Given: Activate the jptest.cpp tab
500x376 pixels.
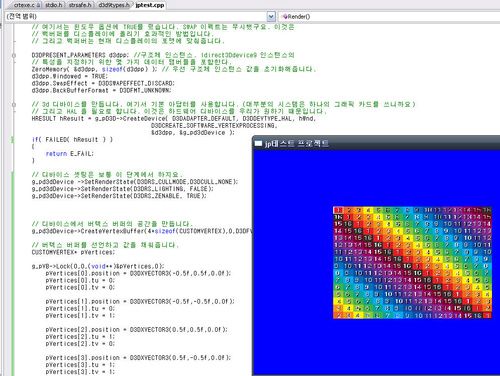Looking at the screenshot, I should [149, 5].
